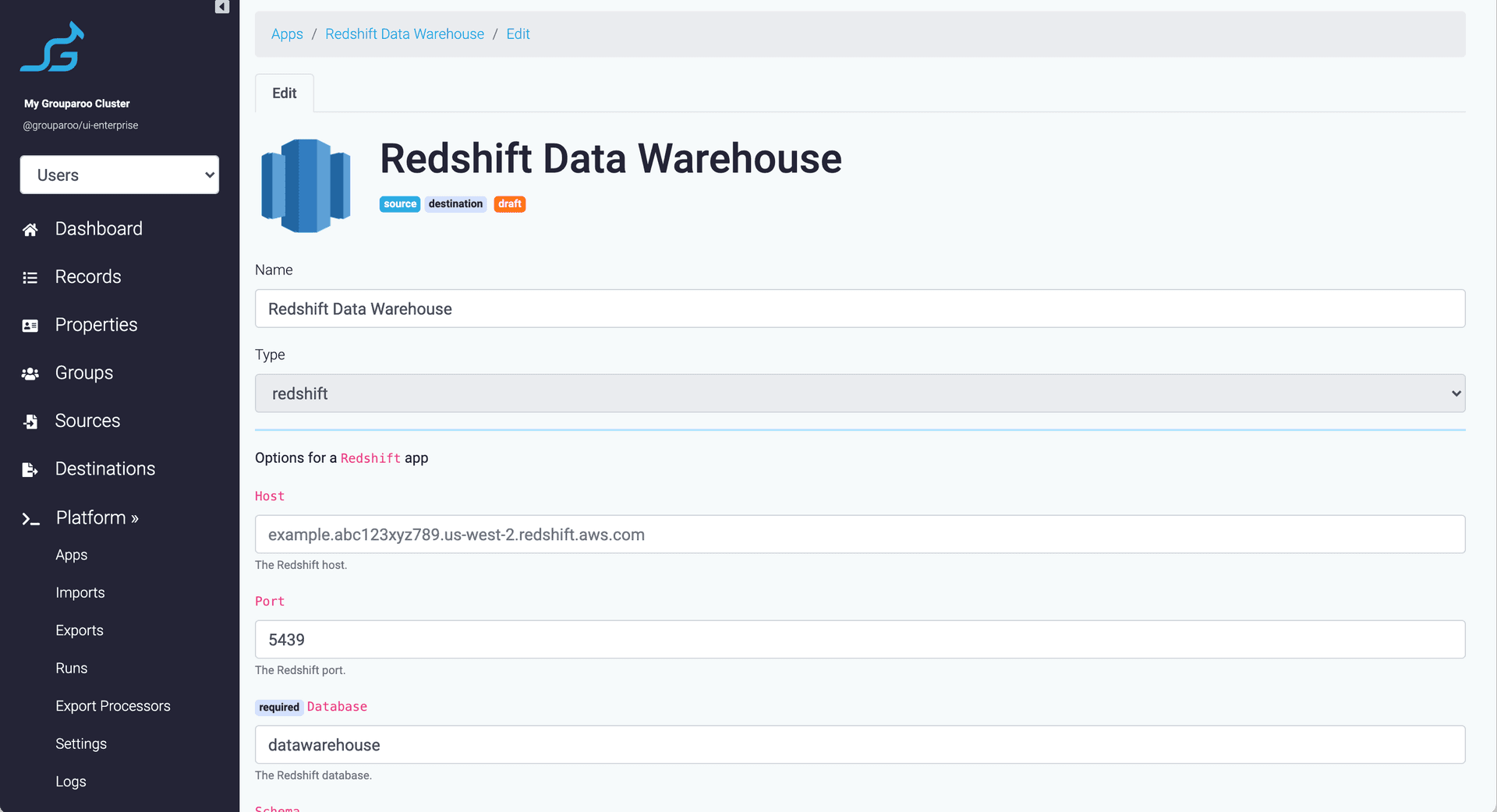Click the Edit breadcrumb link
This screenshot has height=812, width=1497.
[518, 34]
